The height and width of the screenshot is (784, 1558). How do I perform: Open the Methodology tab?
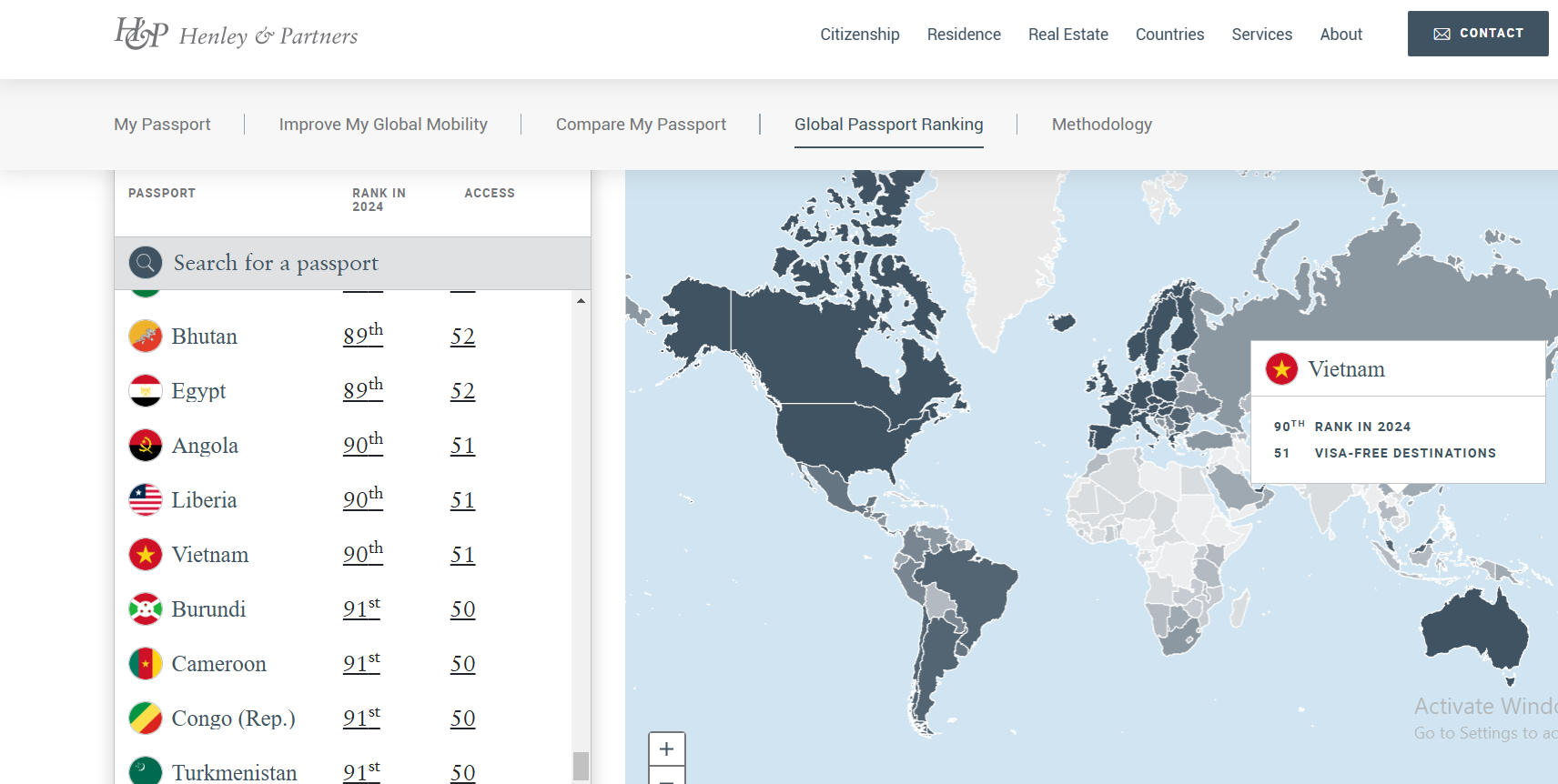(x=1101, y=125)
